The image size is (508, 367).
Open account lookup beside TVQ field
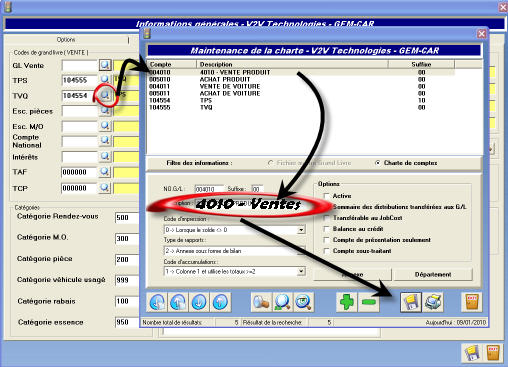point(105,95)
